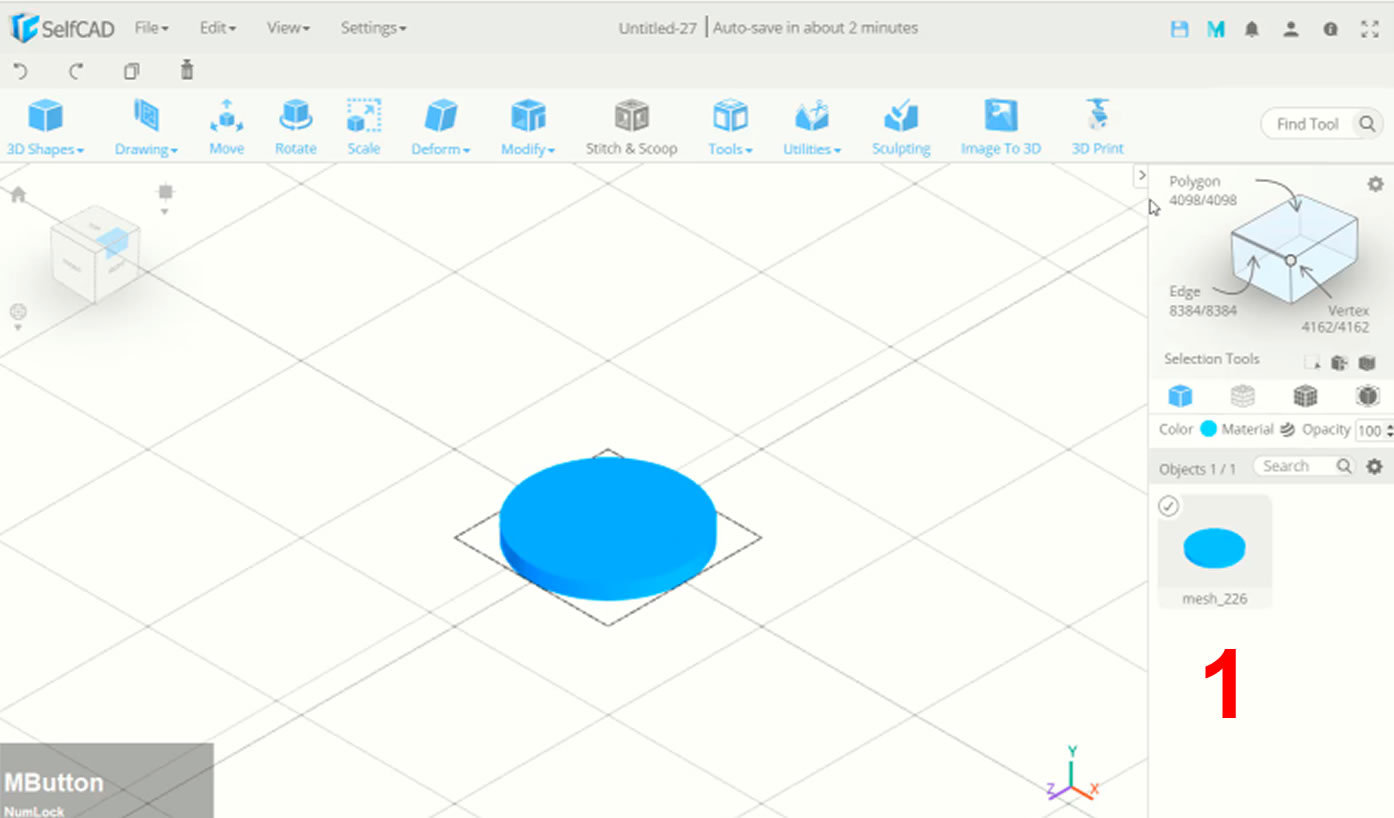
Task: Enable the fourth cube render mode
Action: coord(1367,396)
